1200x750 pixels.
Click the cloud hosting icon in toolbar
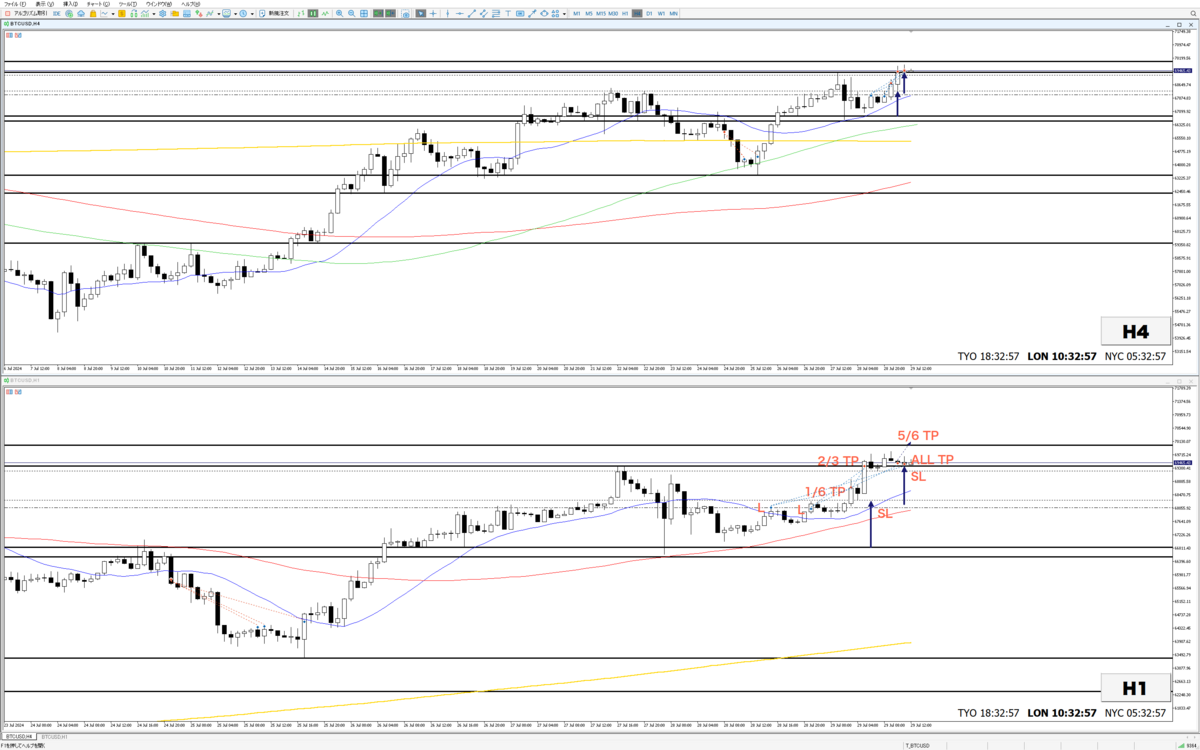click(x=80, y=13)
